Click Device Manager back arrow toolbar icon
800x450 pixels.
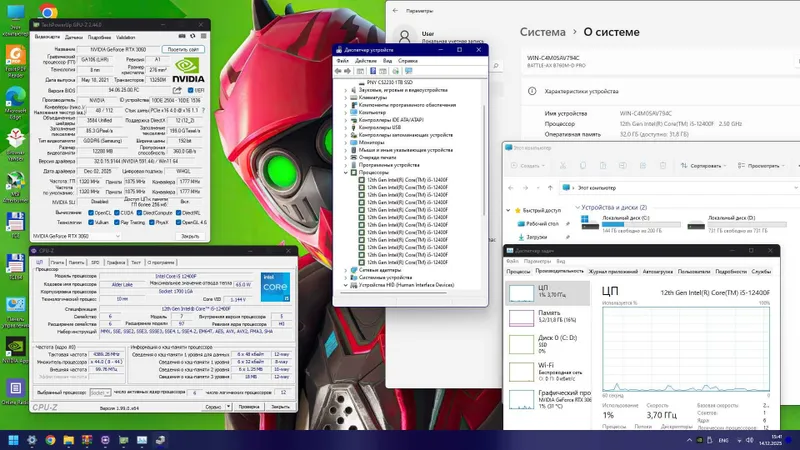click(x=338, y=71)
